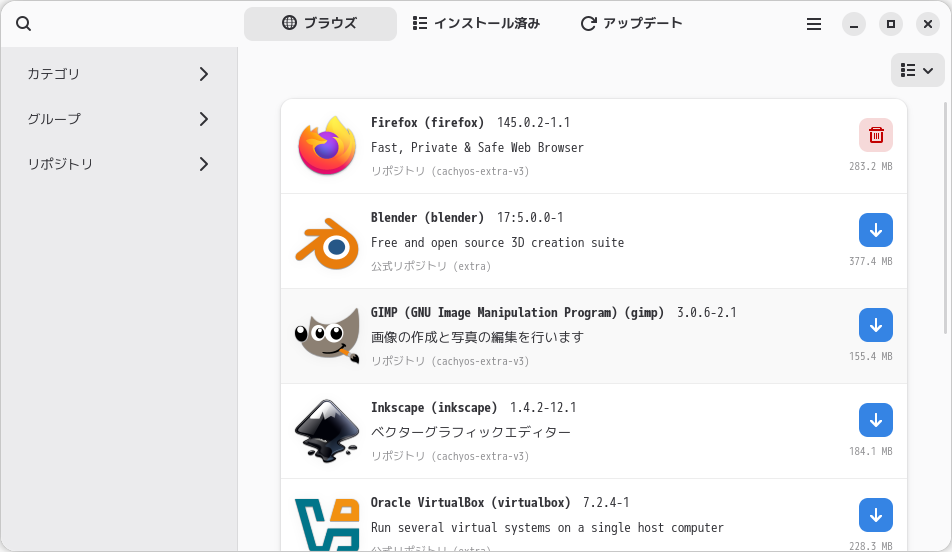Screen dimensions: 952x552
Task: Click the Blender app logo
Action: coord(327,243)
